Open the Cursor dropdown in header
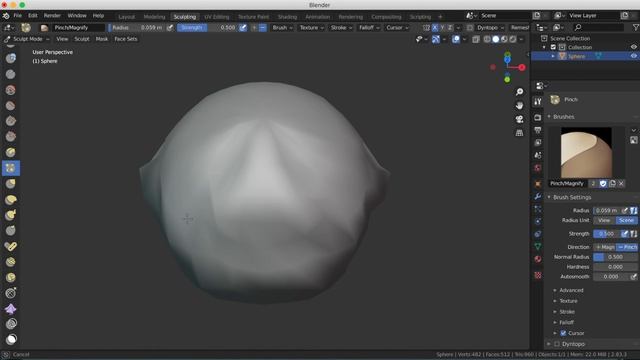640x360 pixels. [x=397, y=28]
